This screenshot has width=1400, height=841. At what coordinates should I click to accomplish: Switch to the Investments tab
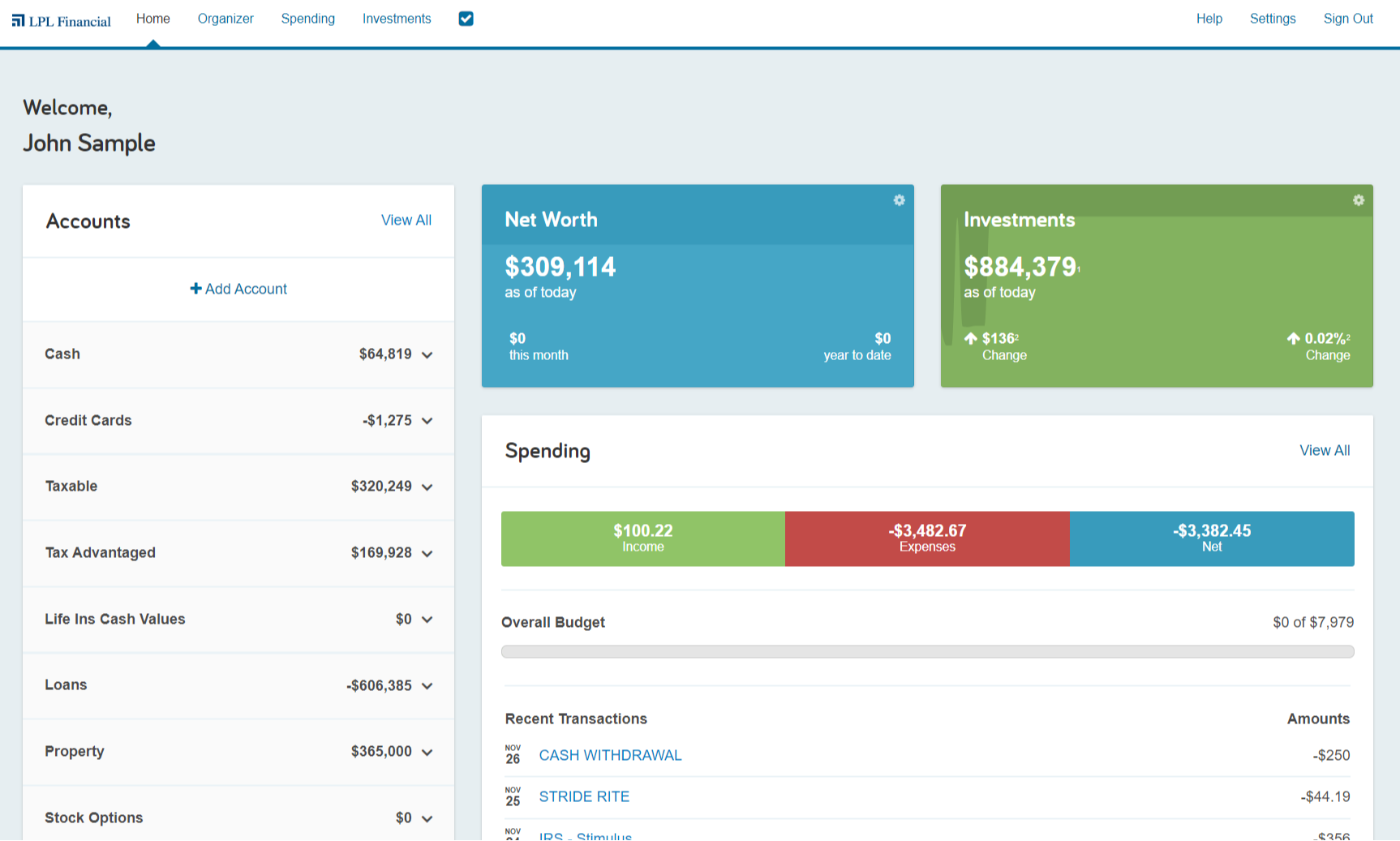[397, 19]
